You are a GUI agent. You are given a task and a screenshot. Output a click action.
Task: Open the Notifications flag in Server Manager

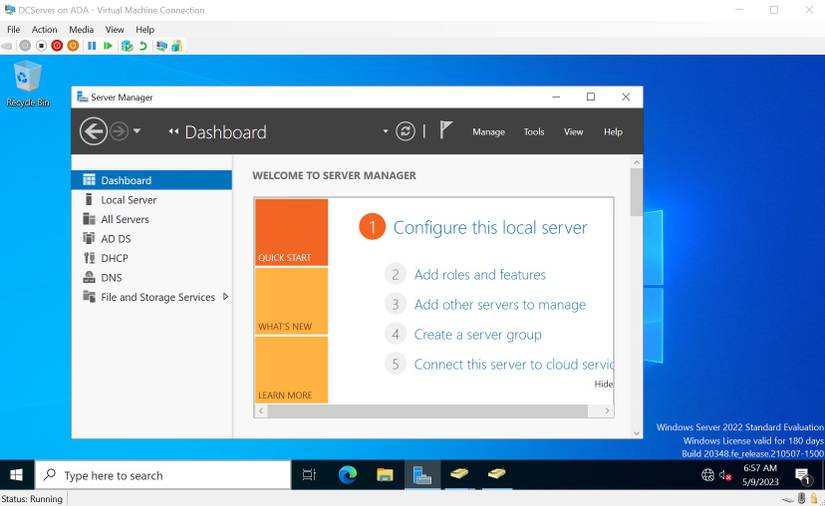[446, 129]
